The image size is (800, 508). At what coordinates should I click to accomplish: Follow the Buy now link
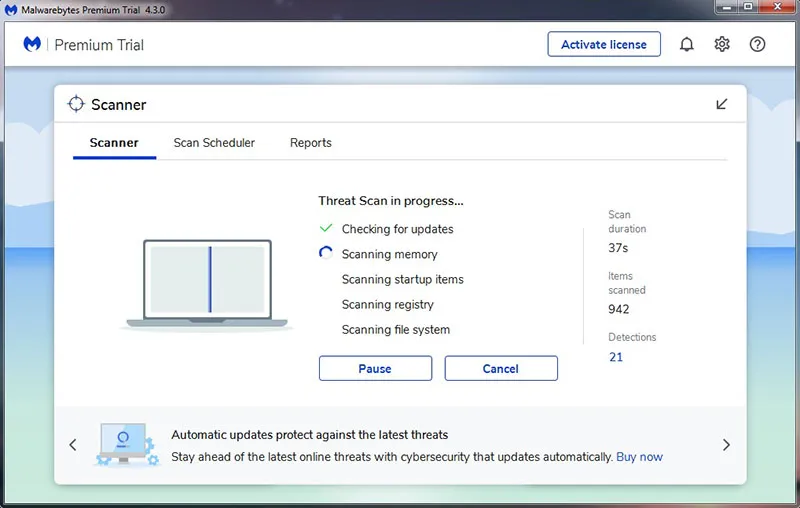[x=639, y=456]
